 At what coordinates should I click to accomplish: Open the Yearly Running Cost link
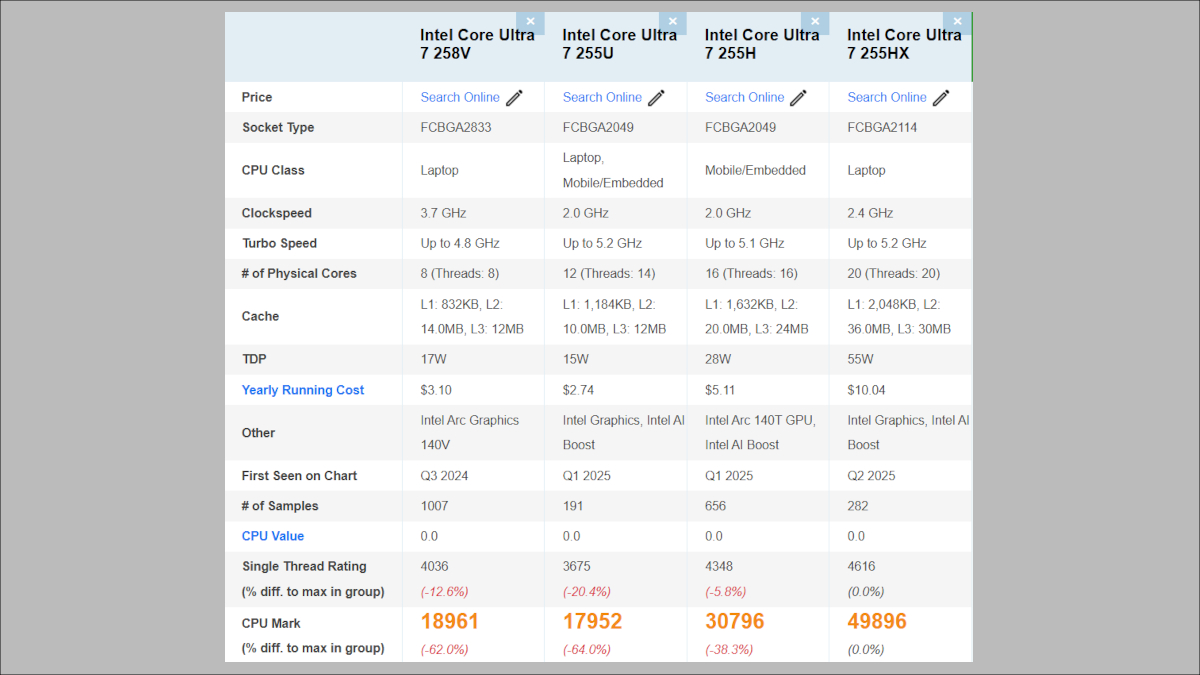tap(303, 390)
